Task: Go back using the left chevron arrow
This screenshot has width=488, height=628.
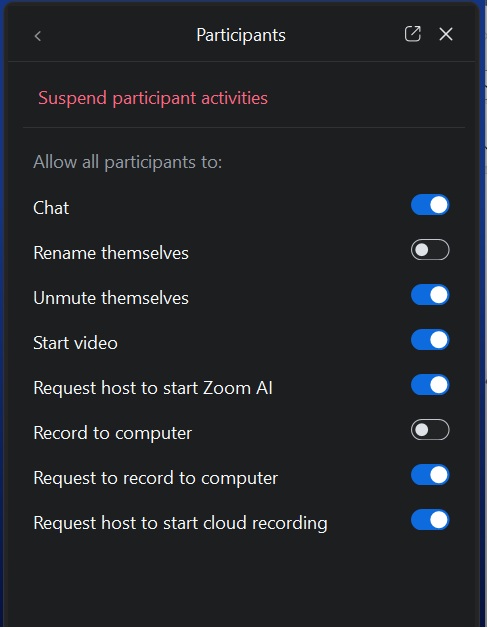Action: [x=38, y=36]
